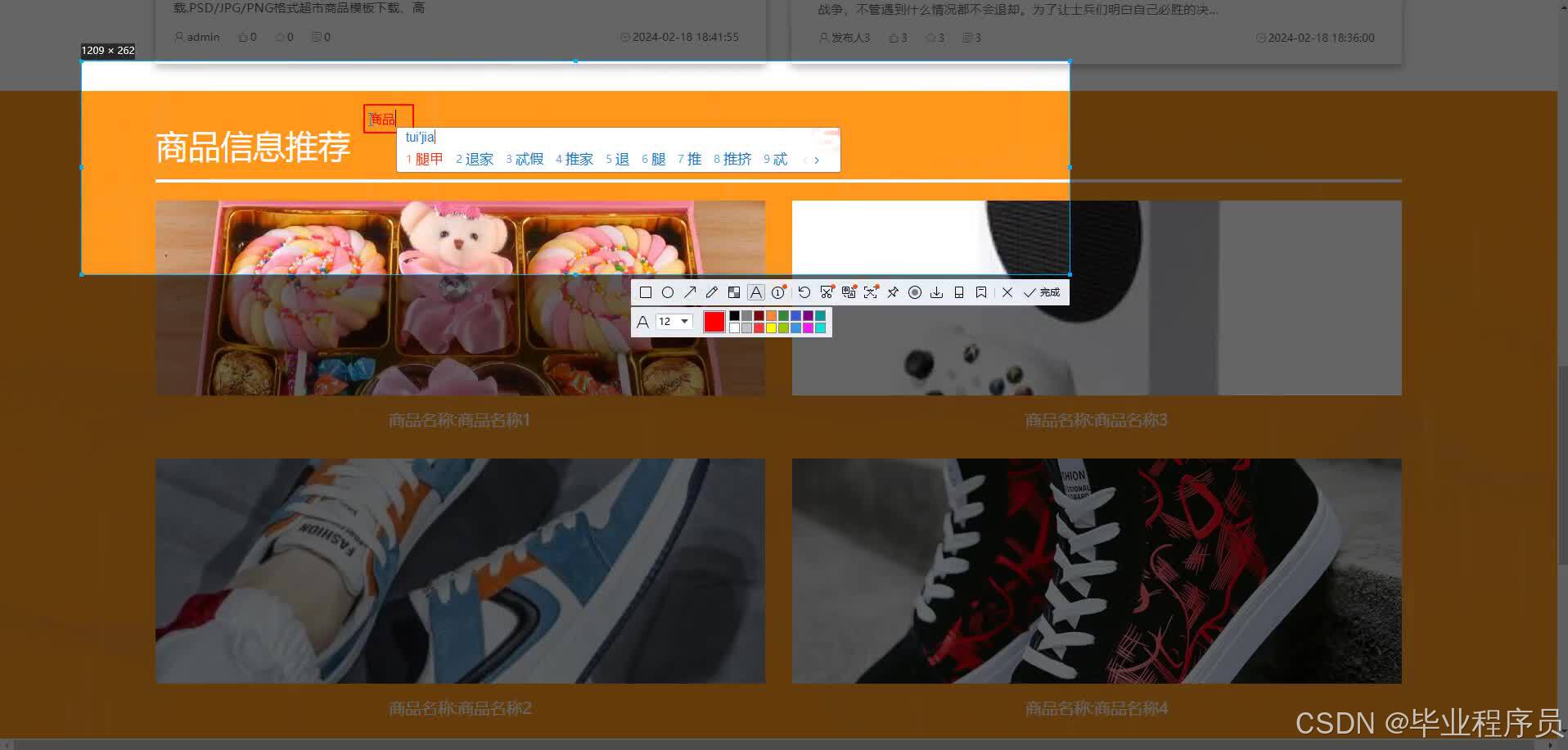The height and width of the screenshot is (750, 1568).
Task: Select the numbered step marker tool
Action: pyautogui.click(x=778, y=292)
